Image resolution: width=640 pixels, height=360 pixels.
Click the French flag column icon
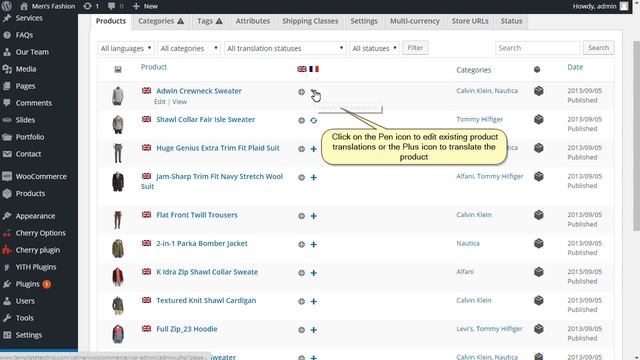314,69
